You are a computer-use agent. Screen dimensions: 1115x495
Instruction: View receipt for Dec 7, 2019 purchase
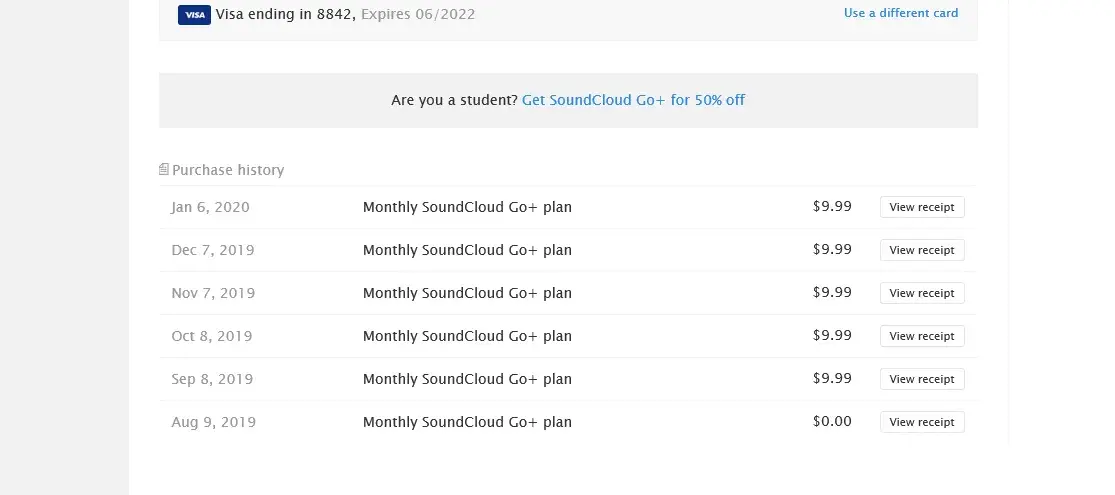click(922, 250)
